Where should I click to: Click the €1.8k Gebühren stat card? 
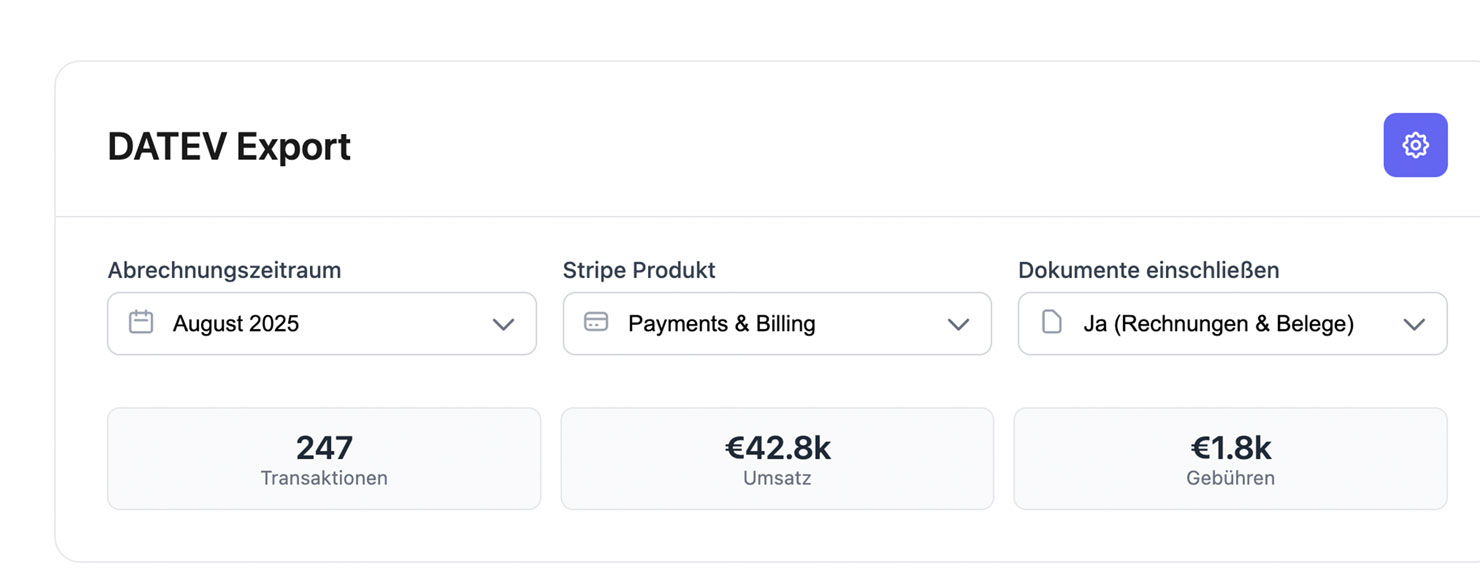[1230, 459]
